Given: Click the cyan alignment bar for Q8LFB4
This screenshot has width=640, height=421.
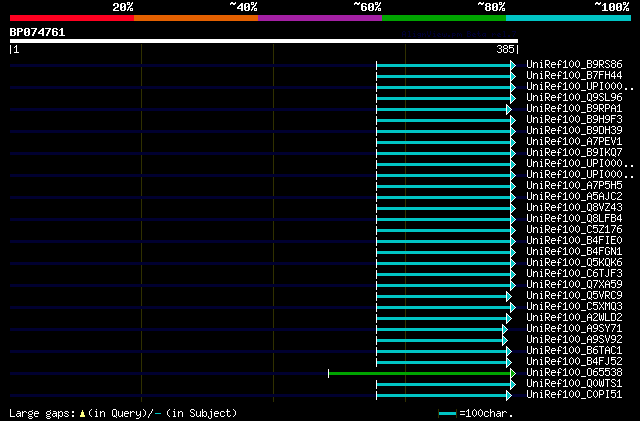Looking at the screenshot, I should [x=444, y=220].
